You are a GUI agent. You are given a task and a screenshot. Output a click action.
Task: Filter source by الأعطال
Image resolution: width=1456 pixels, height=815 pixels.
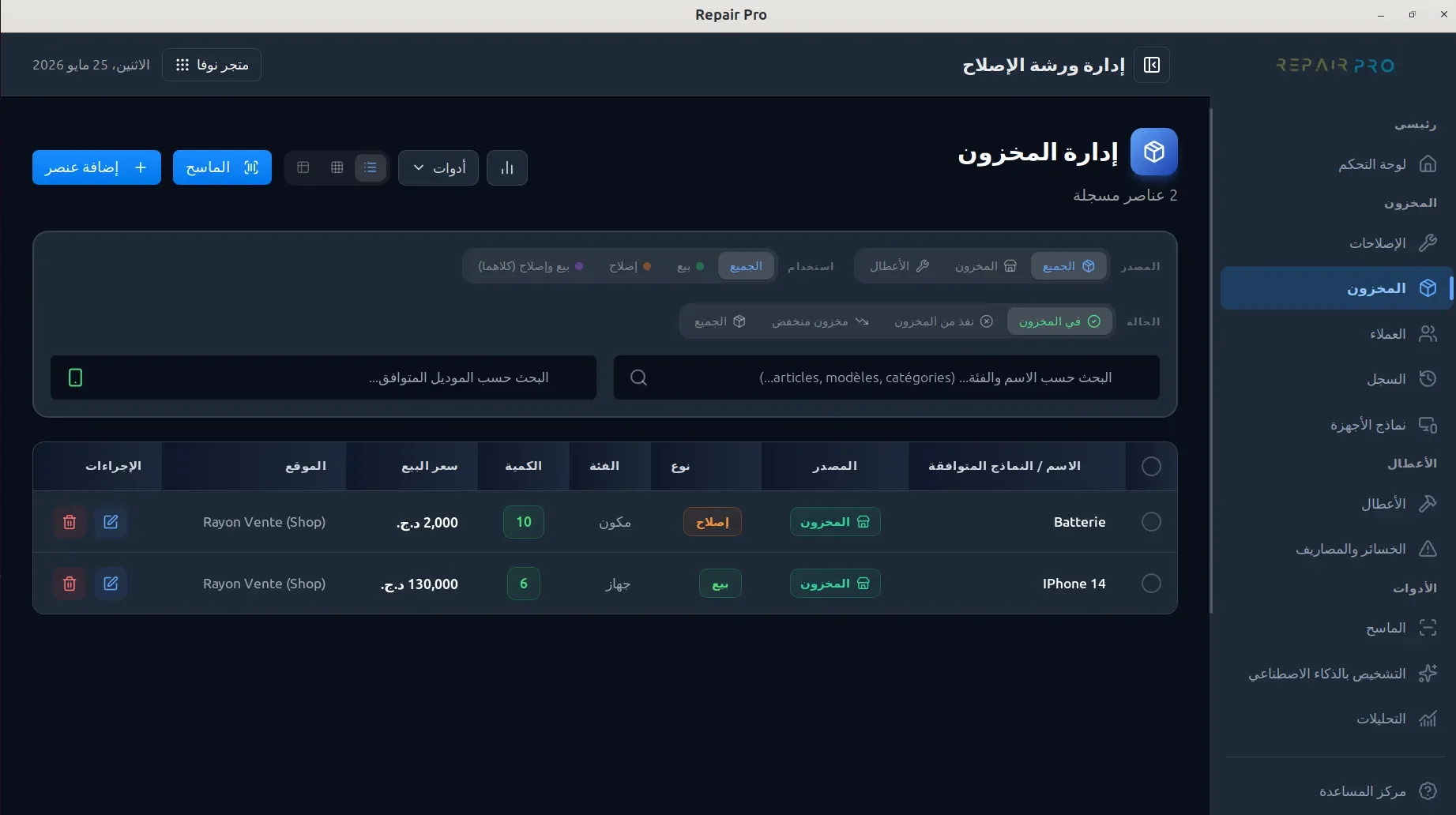click(x=899, y=266)
